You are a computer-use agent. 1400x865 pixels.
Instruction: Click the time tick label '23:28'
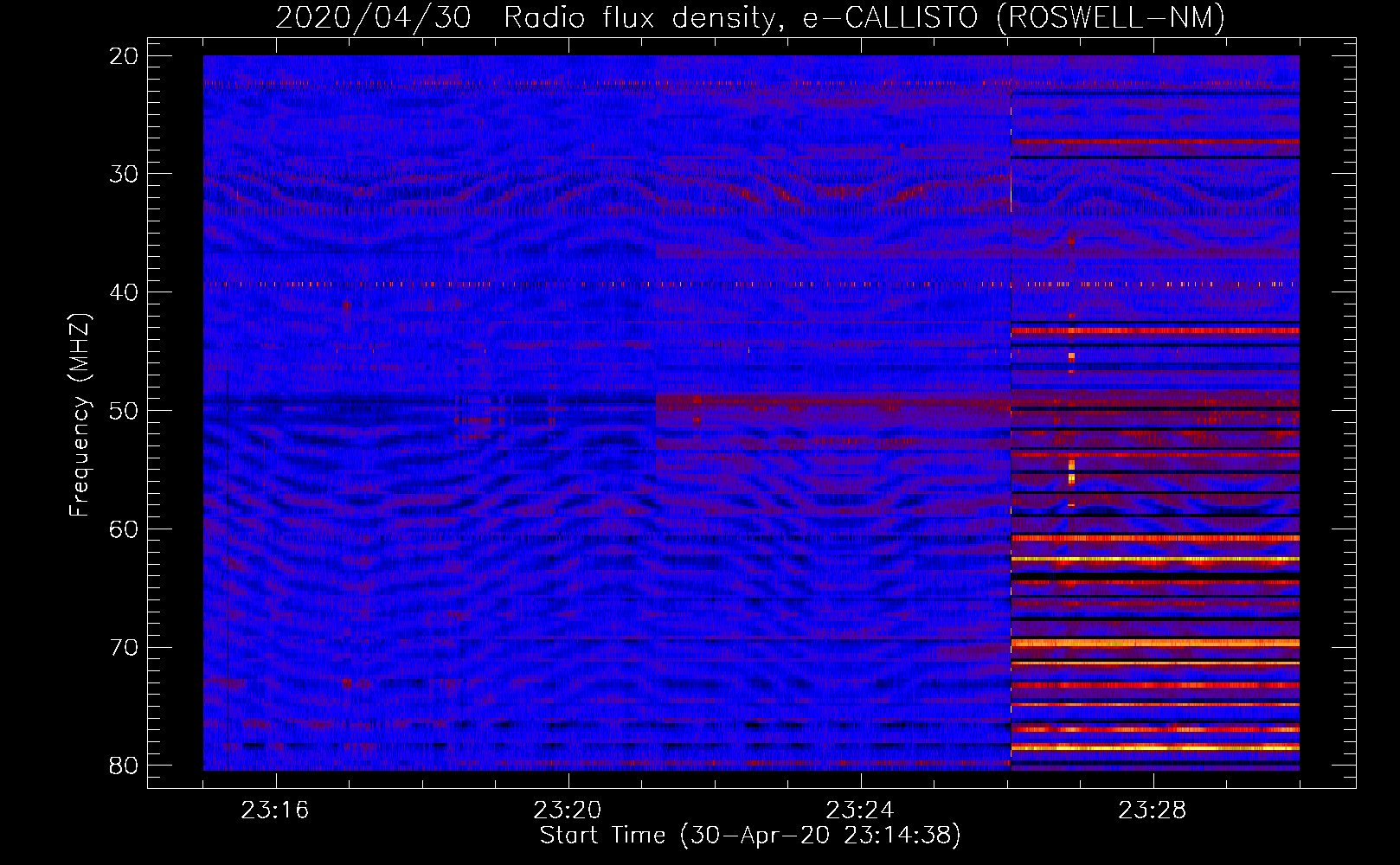pos(1153,811)
